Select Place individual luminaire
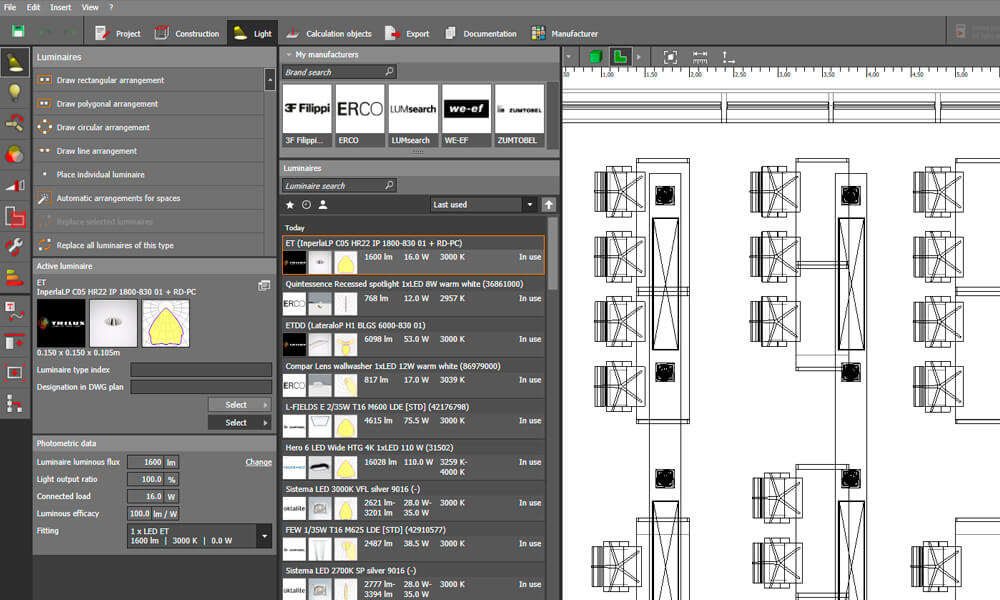The image size is (1000, 600). [102, 174]
